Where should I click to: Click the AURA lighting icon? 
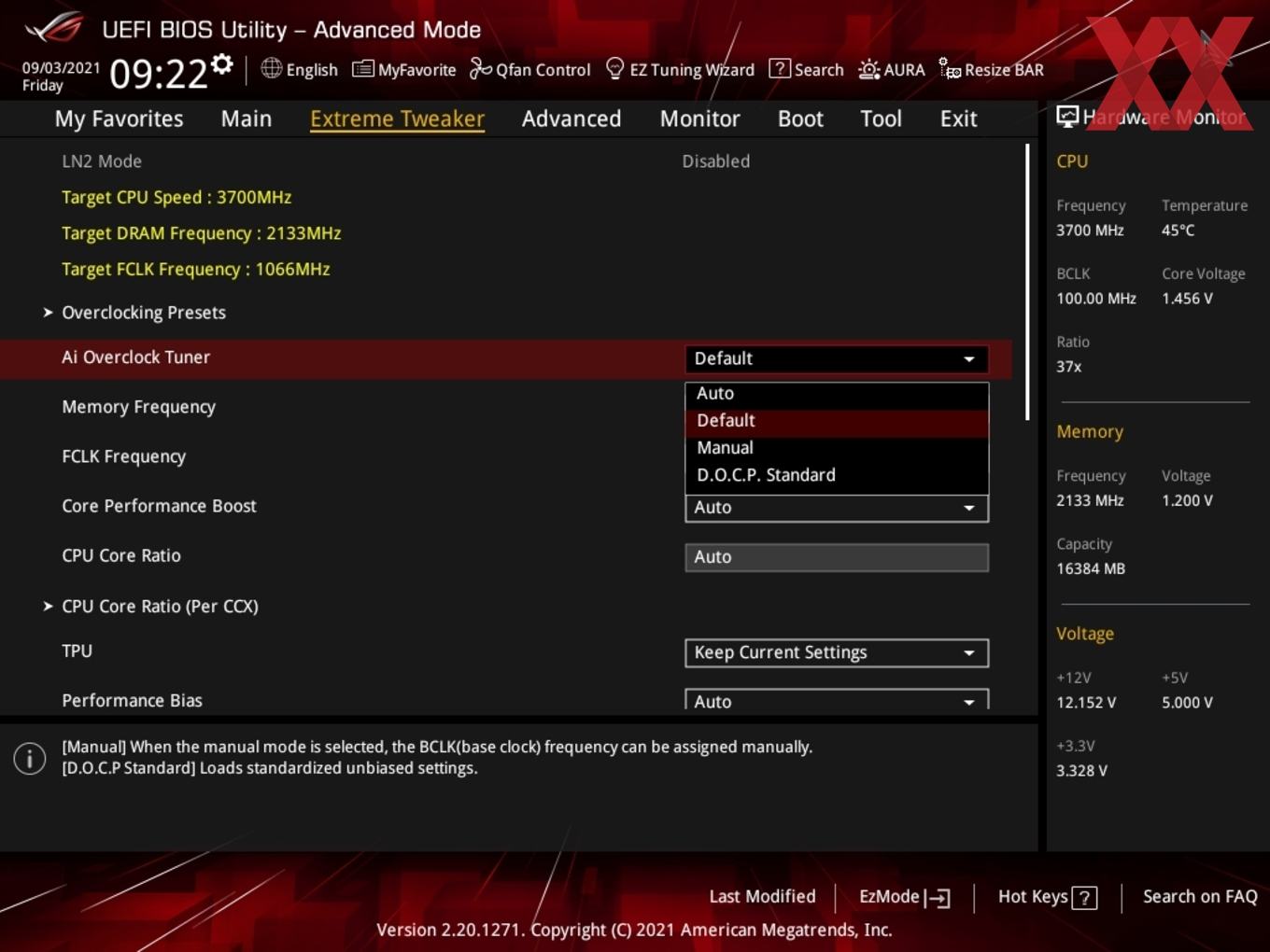[868, 69]
